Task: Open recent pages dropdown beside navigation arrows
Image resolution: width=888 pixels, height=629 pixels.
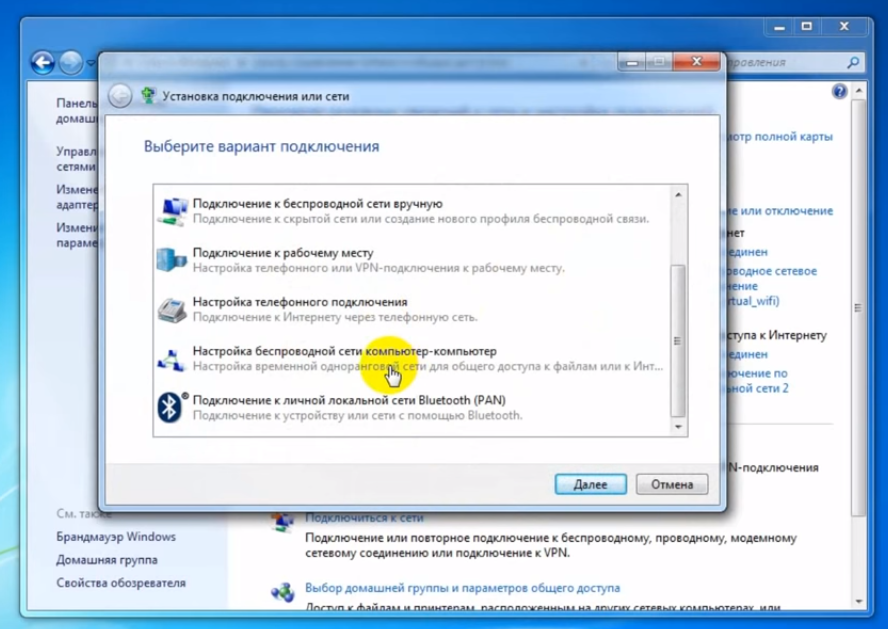Action: pos(90,63)
